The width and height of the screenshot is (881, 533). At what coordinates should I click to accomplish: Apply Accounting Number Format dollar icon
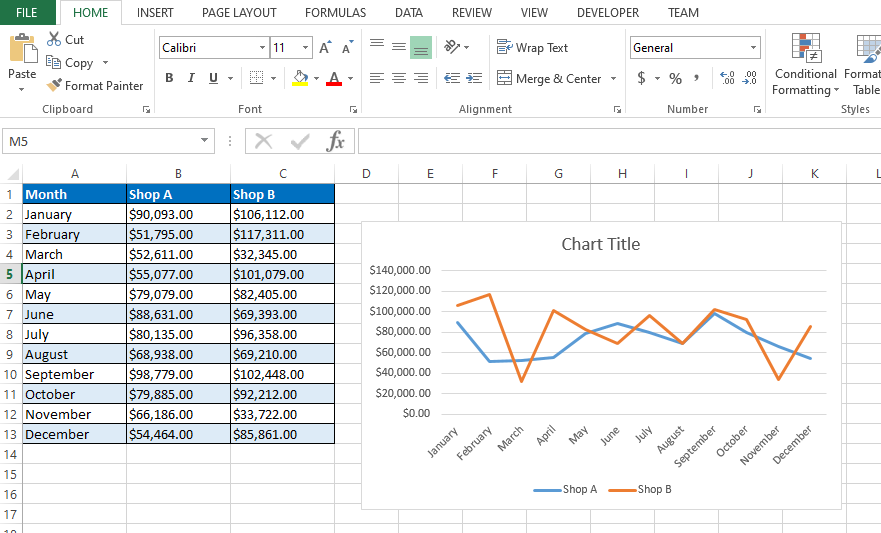pos(641,78)
